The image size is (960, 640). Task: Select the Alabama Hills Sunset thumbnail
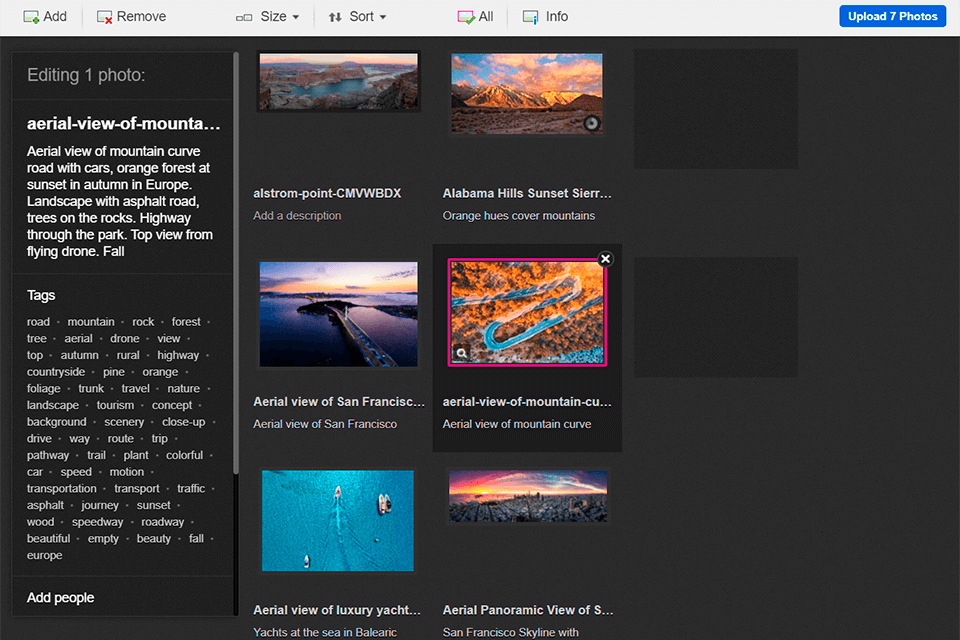527,94
